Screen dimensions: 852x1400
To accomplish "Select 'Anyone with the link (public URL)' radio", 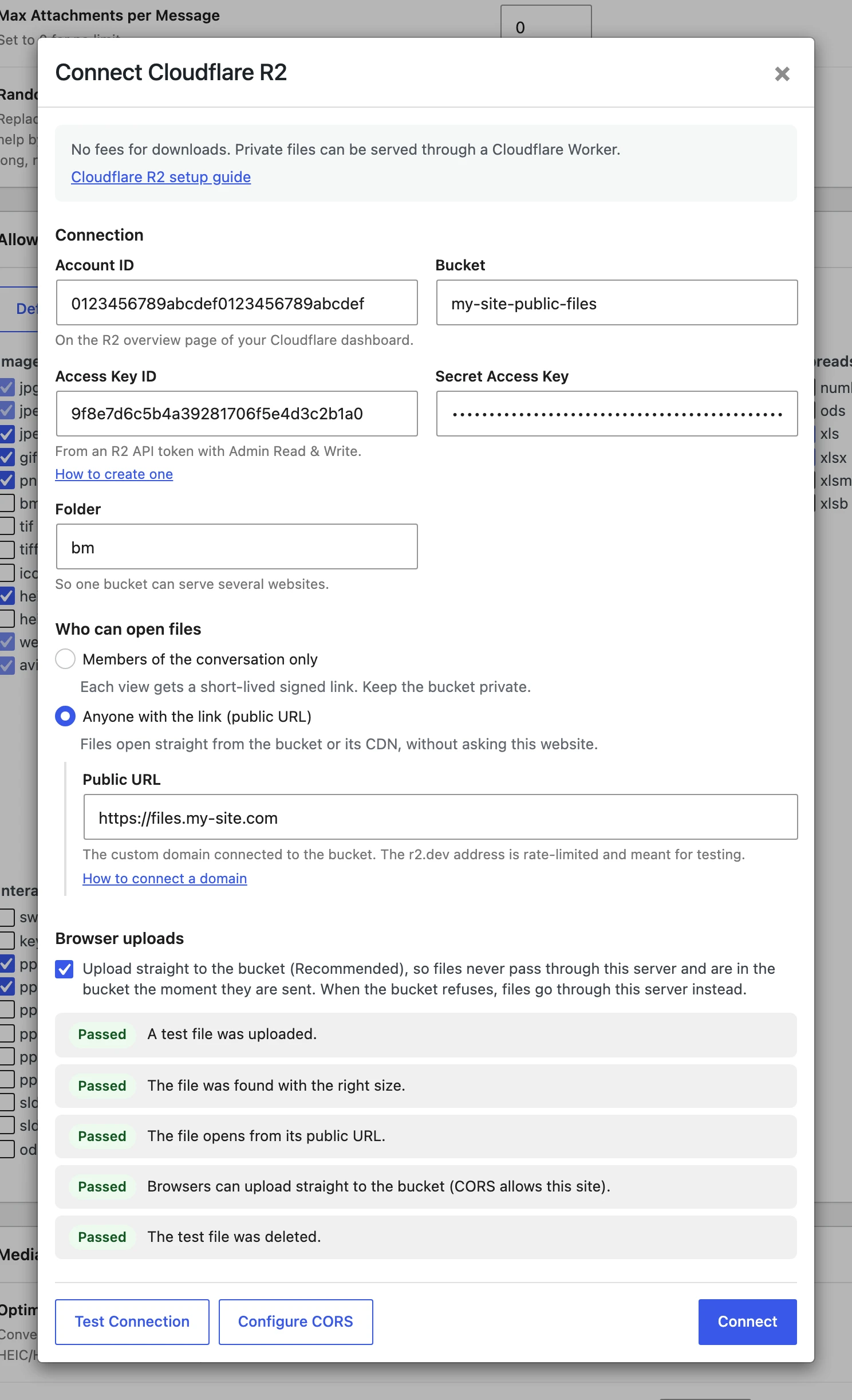I will click(x=65, y=716).
